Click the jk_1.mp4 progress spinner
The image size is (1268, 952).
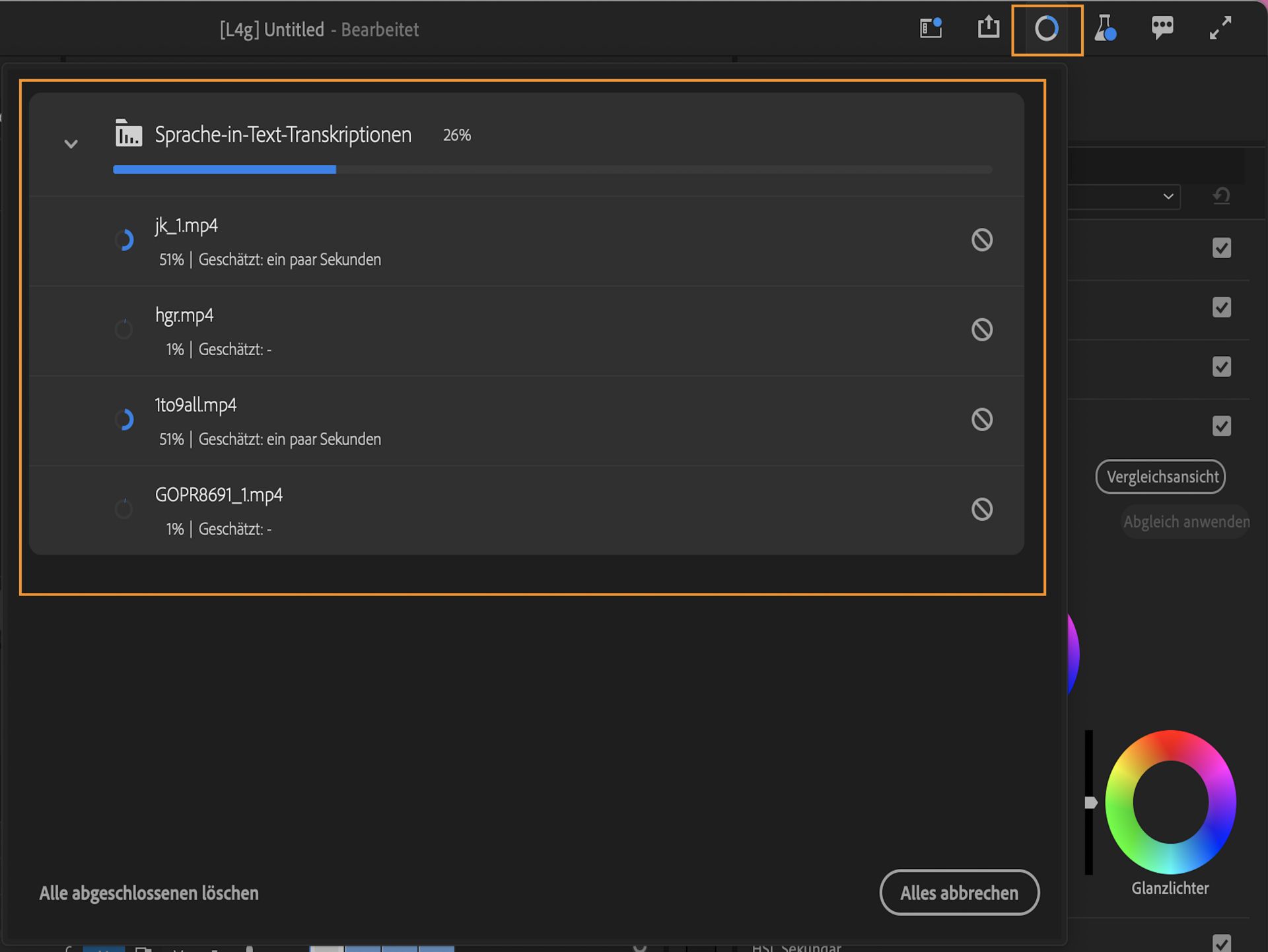point(124,240)
